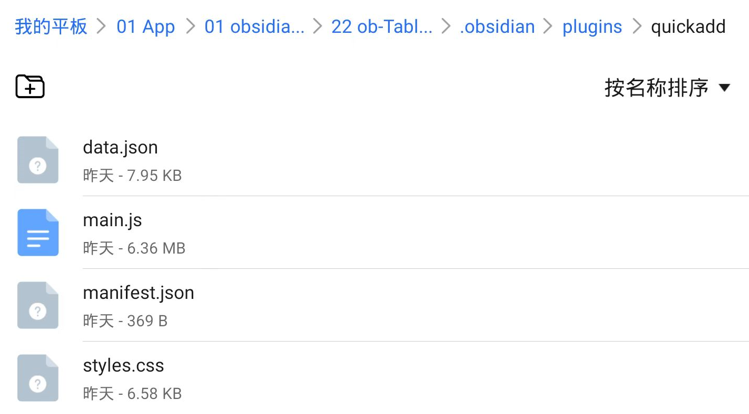Open the main.js file name

pos(112,220)
